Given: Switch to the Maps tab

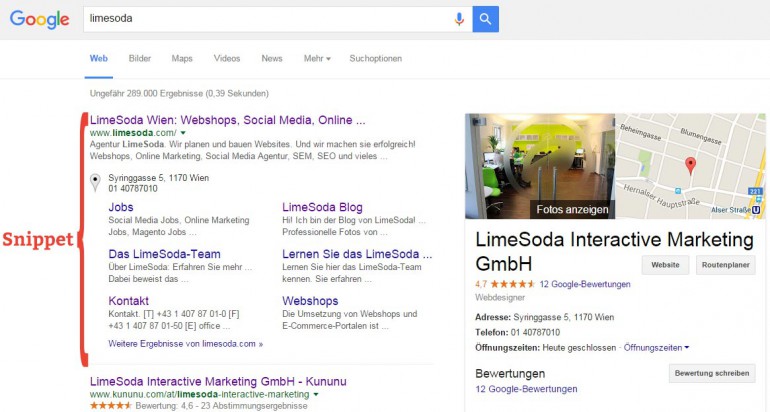Looking at the screenshot, I should [x=182, y=59].
